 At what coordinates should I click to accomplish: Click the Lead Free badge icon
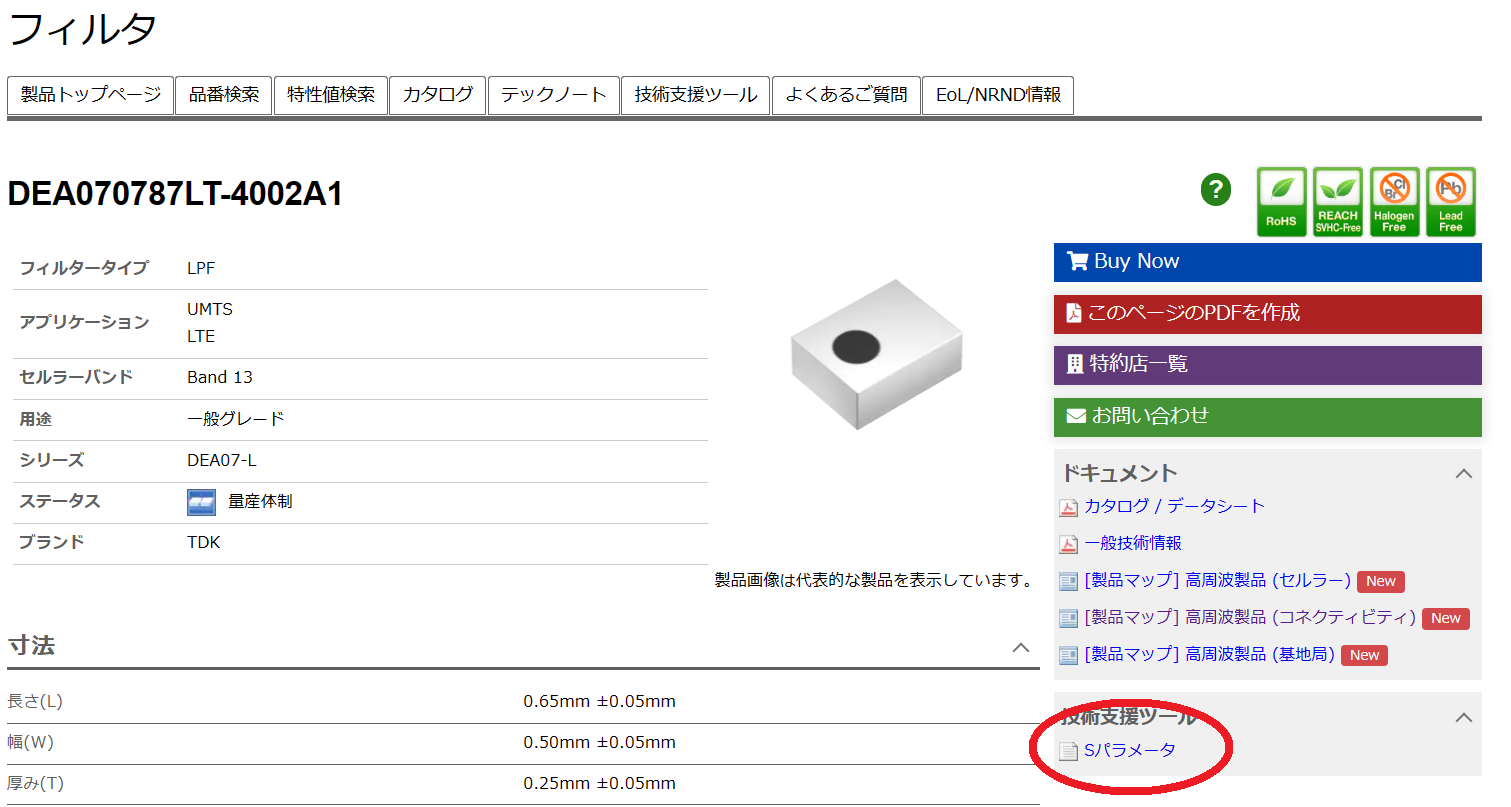(1450, 202)
